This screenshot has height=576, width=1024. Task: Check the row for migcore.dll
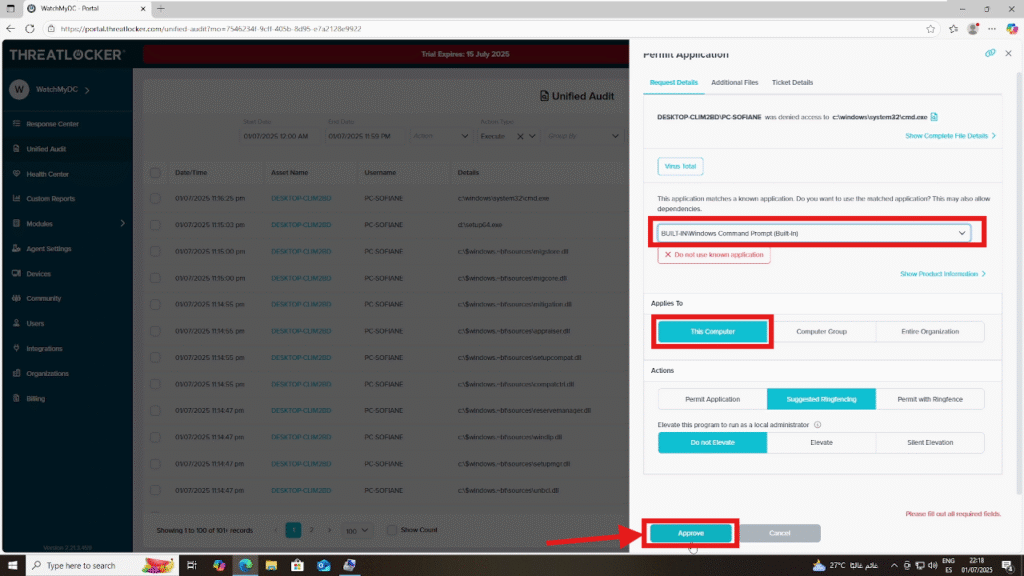(155, 278)
